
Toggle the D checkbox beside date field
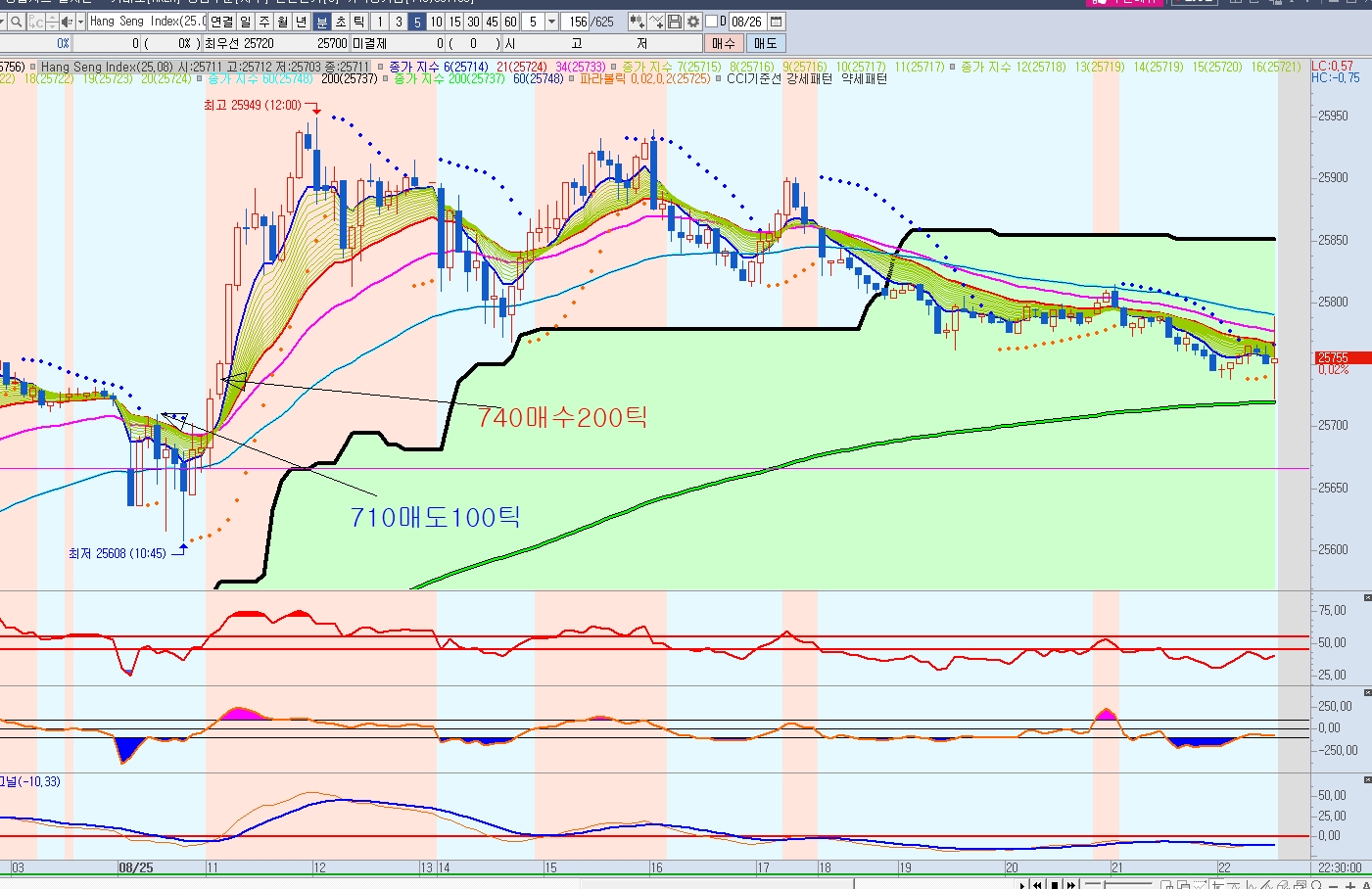tap(712, 22)
